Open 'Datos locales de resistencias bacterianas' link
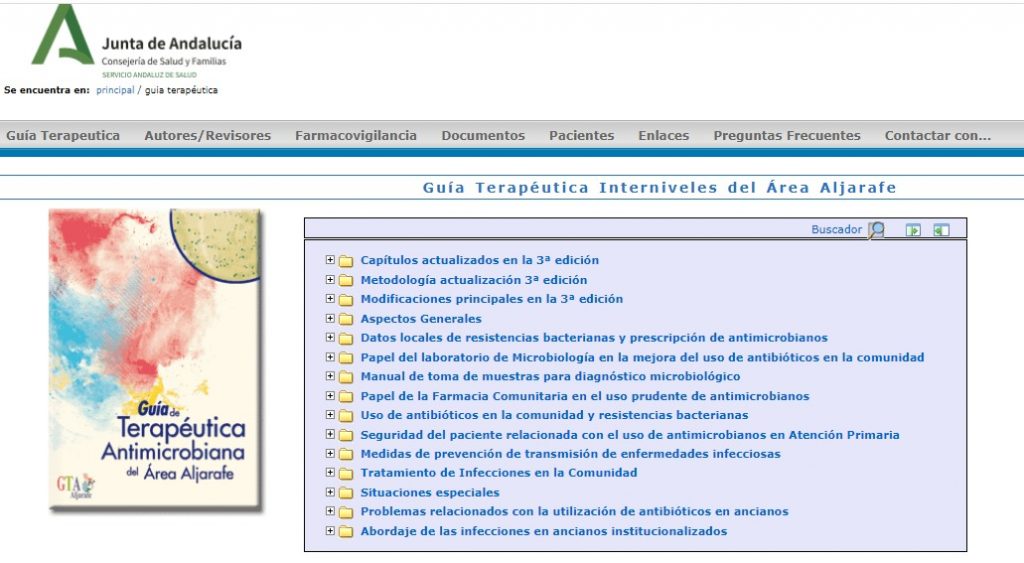The width and height of the screenshot is (1024, 563). [x=594, y=338]
